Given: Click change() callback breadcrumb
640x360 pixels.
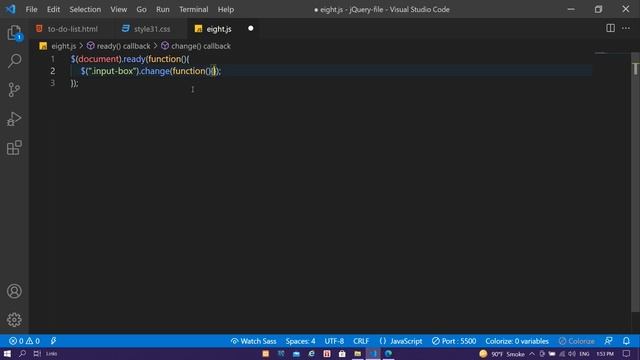Looking at the screenshot, I should click(x=196, y=46).
